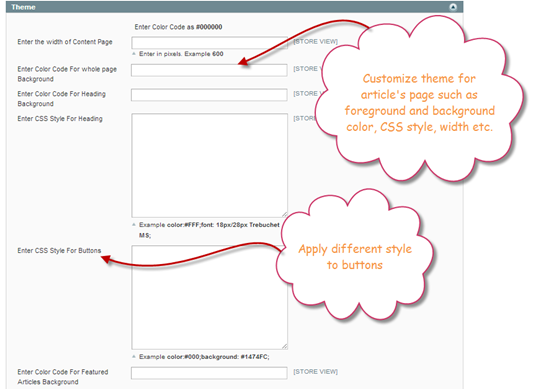Viewport: 560px width, 389px height.
Task: Click 'Enter CSS Style For Heading' label
Action: 60,119
